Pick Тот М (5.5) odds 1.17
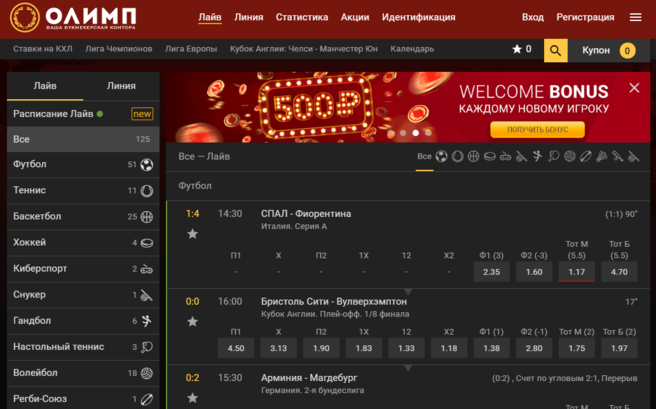 [x=577, y=272]
